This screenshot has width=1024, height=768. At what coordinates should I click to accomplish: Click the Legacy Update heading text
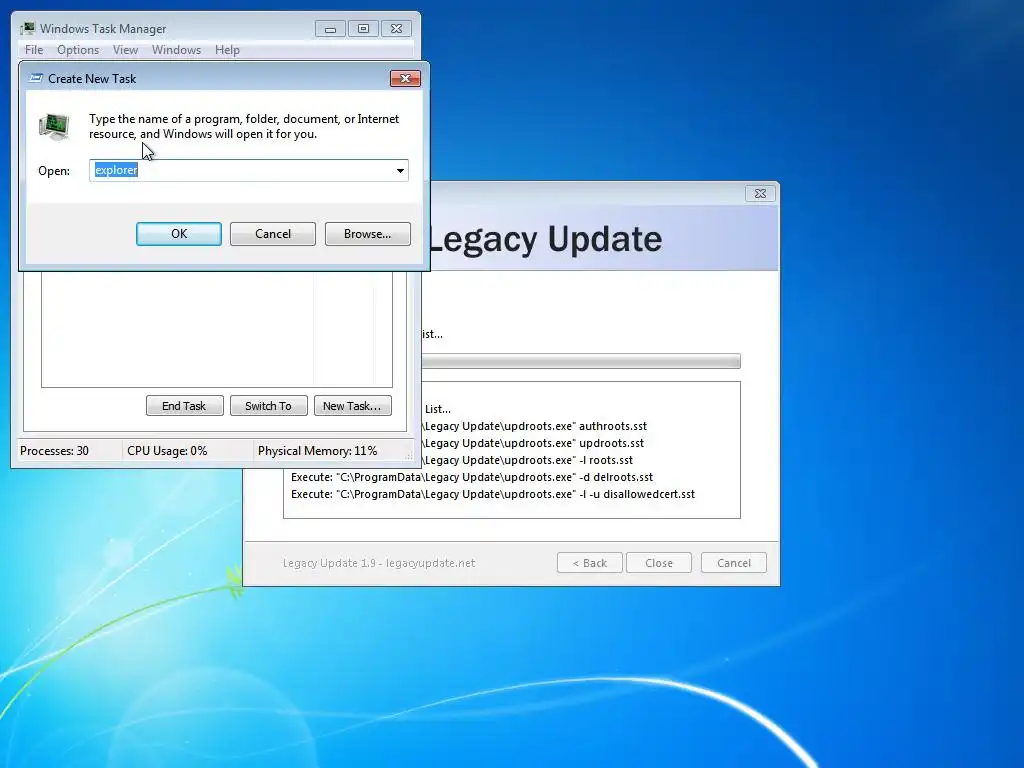click(x=545, y=239)
